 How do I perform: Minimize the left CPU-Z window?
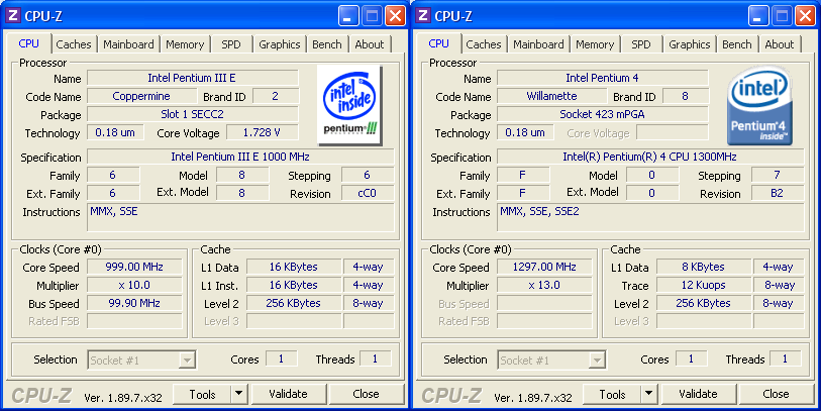[x=348, y=16]
